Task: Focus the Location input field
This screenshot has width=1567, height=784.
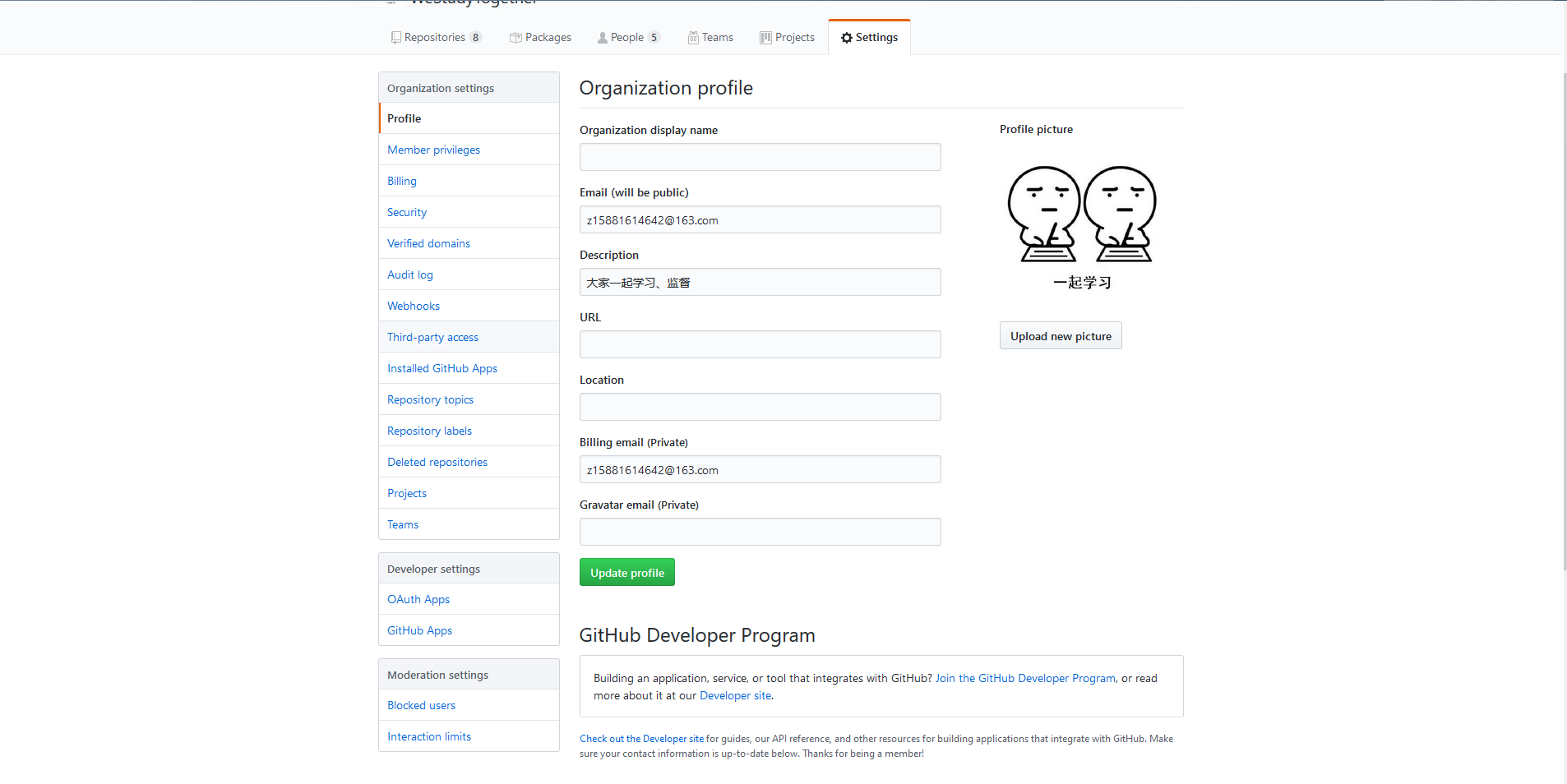Action: click(760, 407)
